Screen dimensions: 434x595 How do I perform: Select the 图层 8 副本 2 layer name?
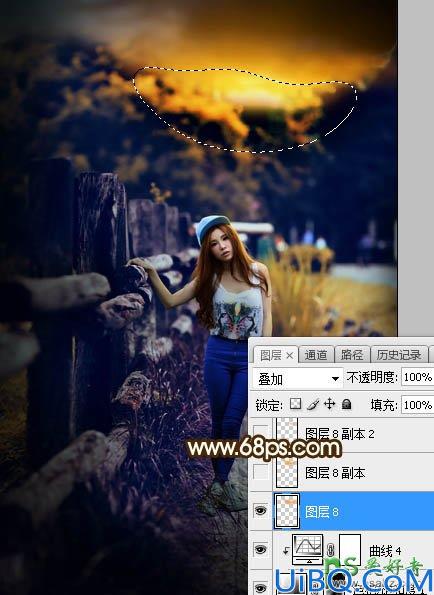point(340,434)
